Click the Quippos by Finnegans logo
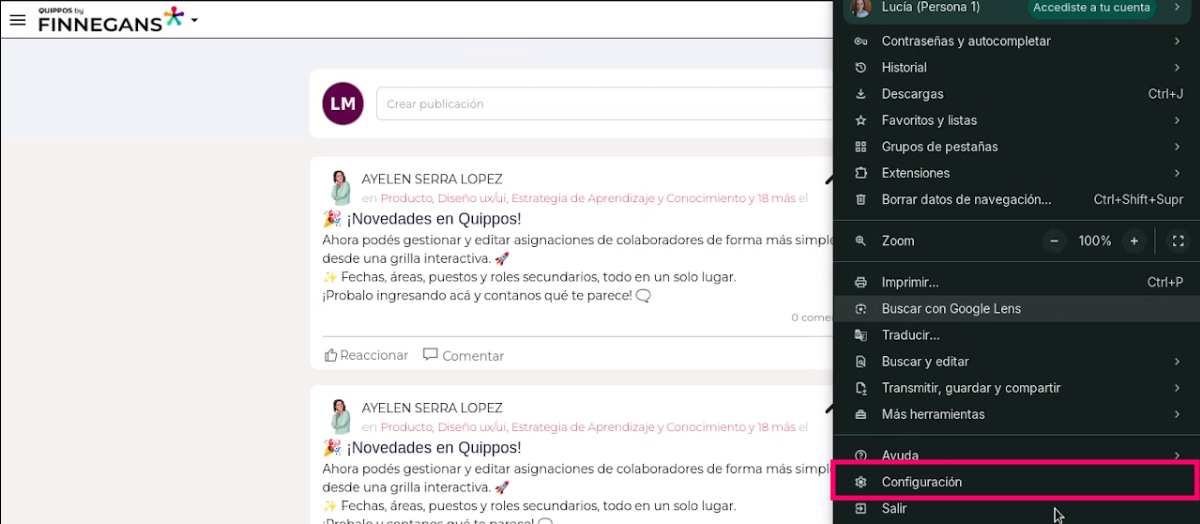This screenshot has width=1200, height=524. click(110, 19)
